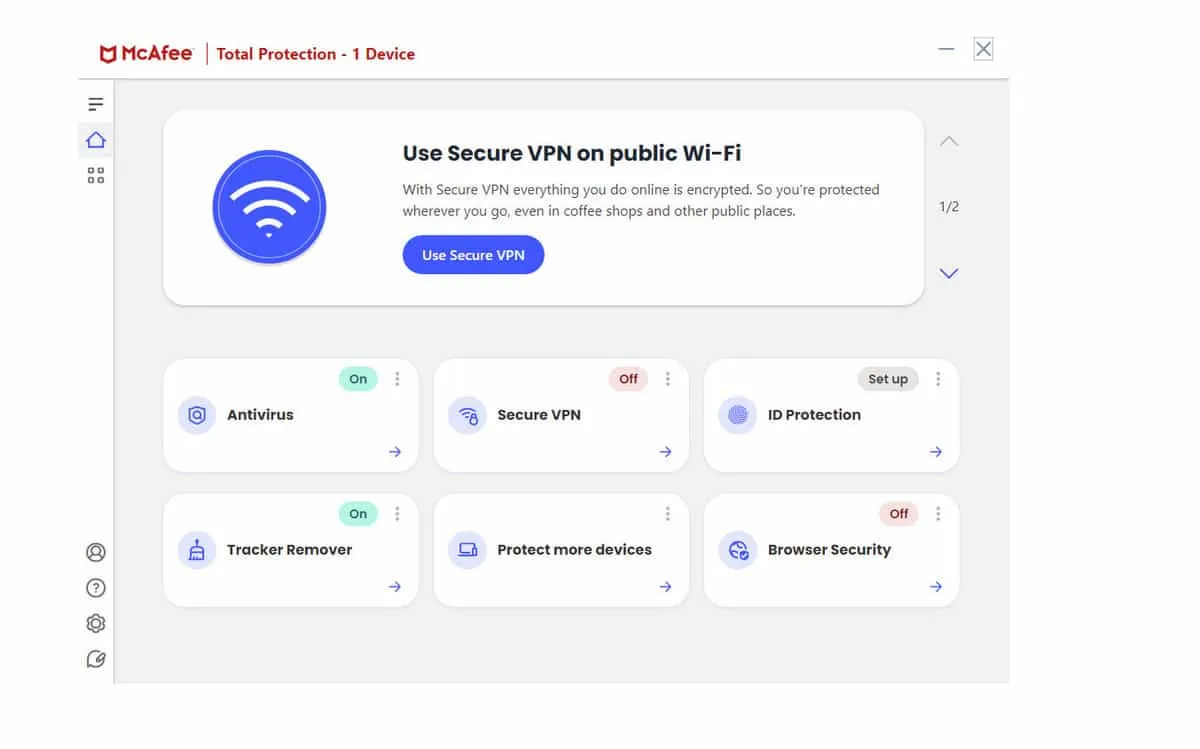Screen dimensions: 1200x749
Task: Open the Home screen from the sidebar
Action: point(95,140)
